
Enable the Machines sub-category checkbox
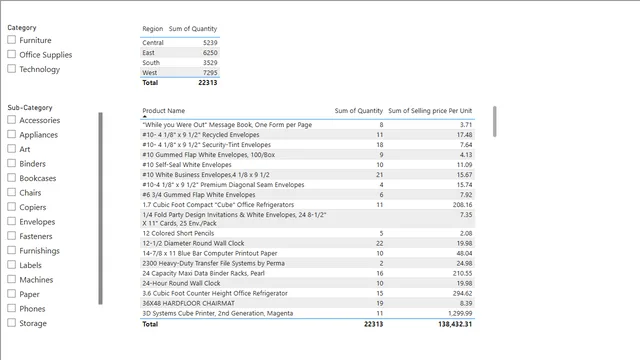click(11, 279)
